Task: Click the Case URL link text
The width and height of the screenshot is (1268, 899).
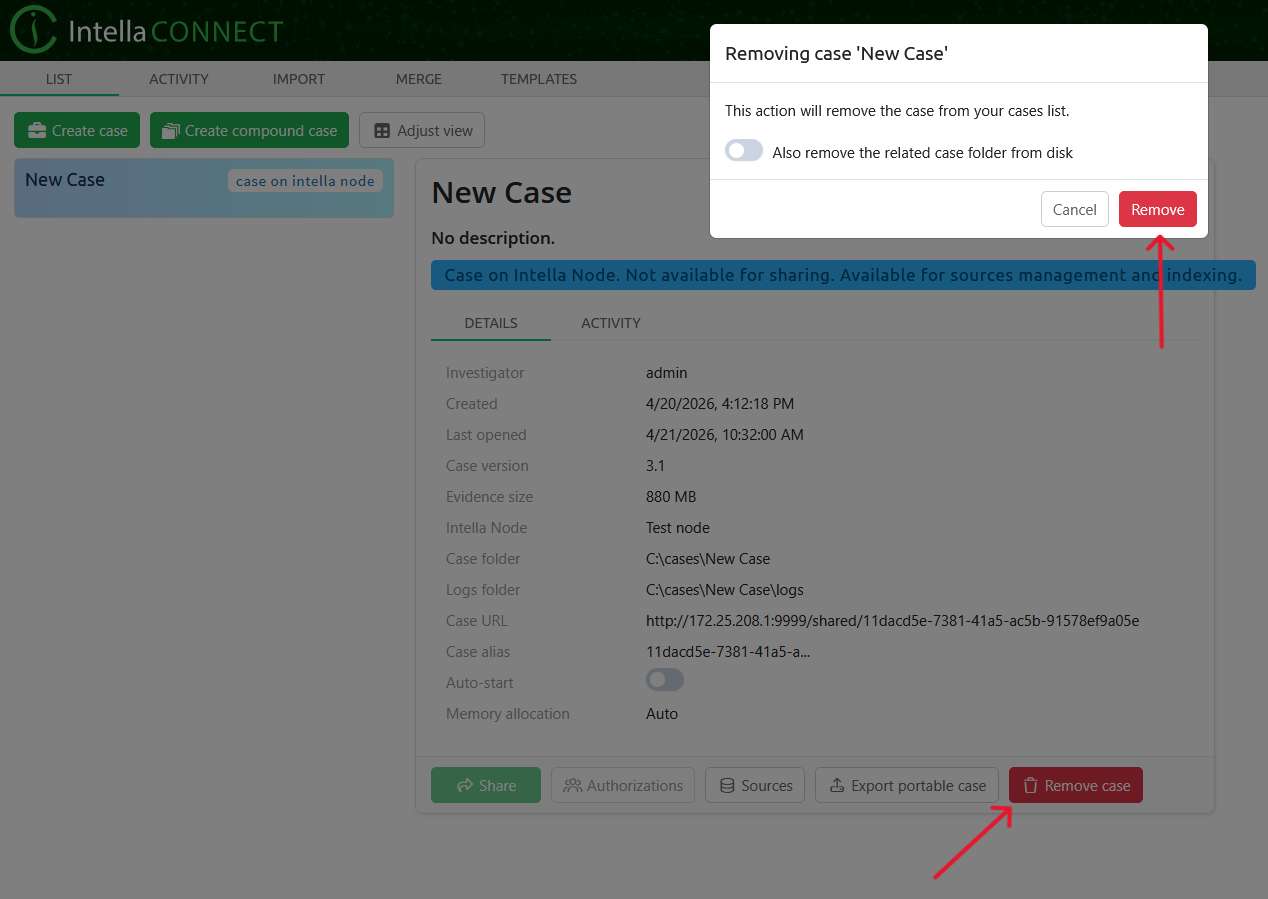Action: click(892, 621)
